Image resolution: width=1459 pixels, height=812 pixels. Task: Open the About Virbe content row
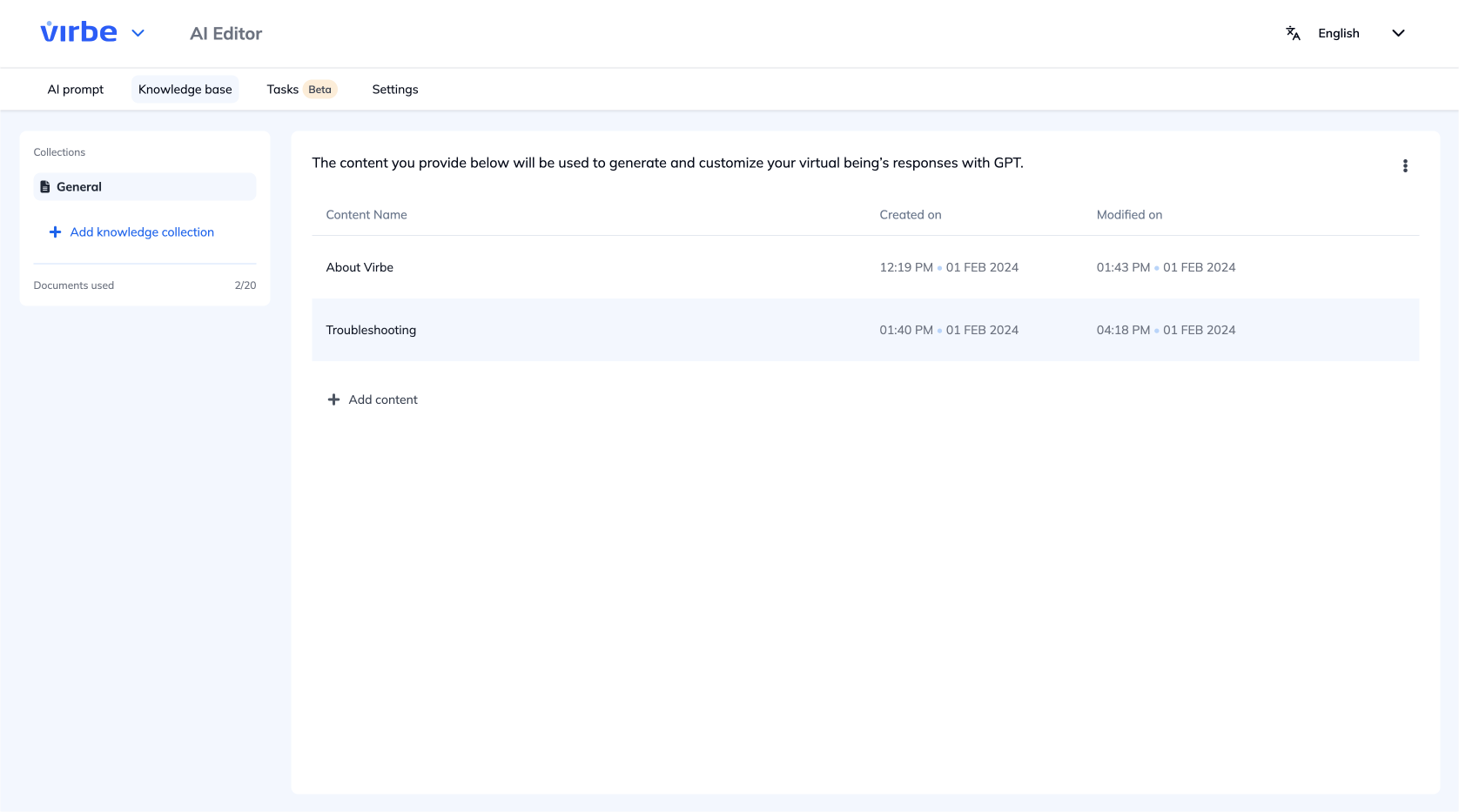[x=360, y=267]
